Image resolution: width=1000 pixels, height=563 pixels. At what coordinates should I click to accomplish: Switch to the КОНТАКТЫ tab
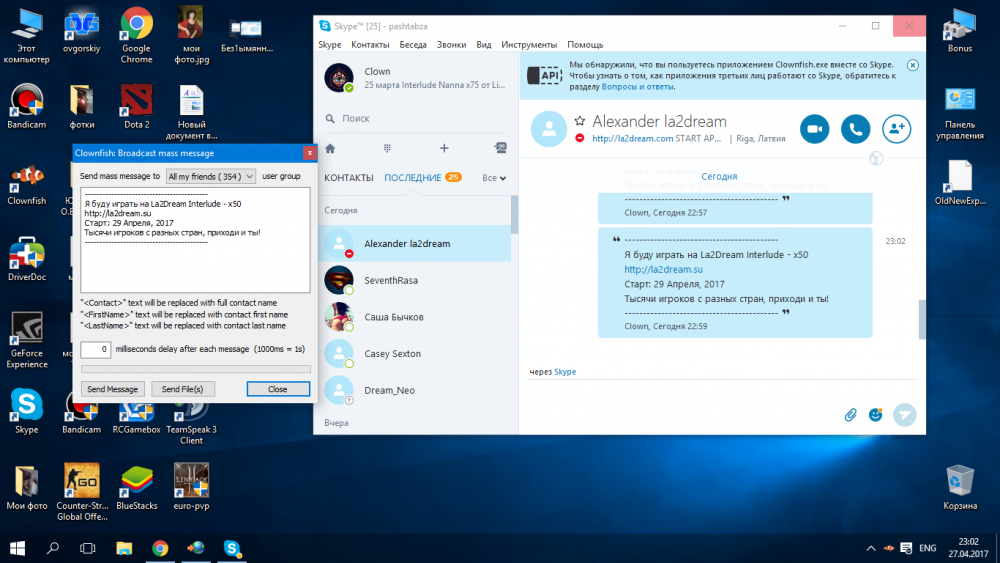pyautogui.click(x=349, y=178)
